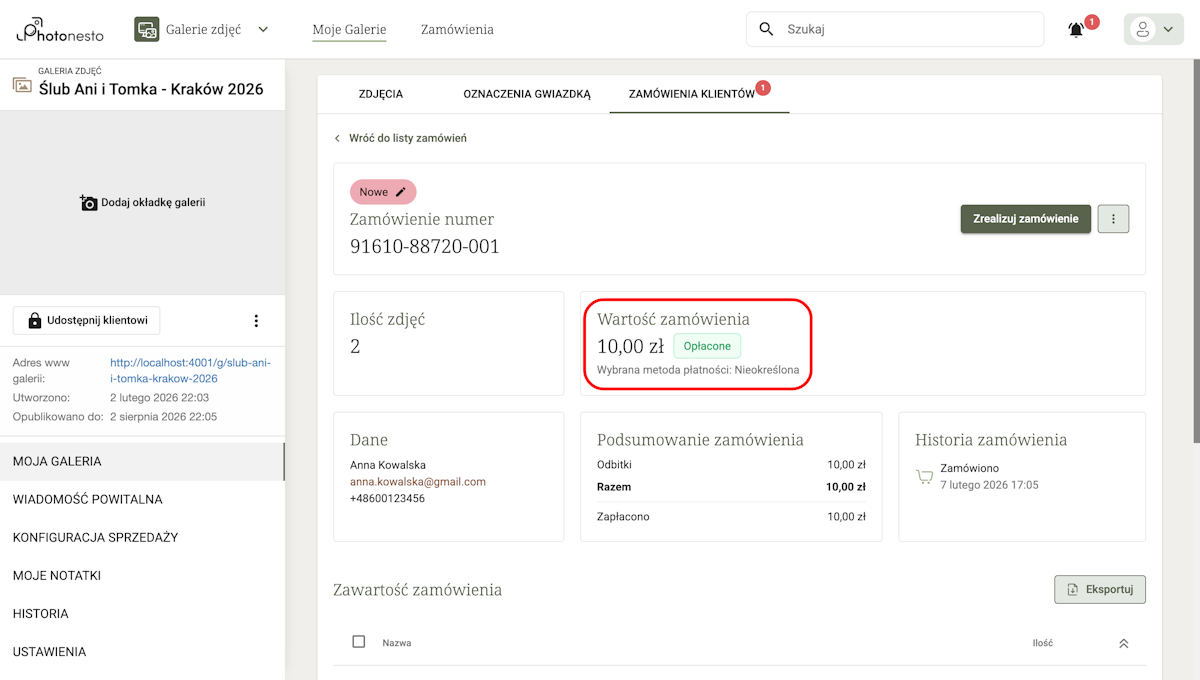Click the pencil icon next to Nowe status
The height and width of the screenshot is (680, 1200).
tap(398, 190)
